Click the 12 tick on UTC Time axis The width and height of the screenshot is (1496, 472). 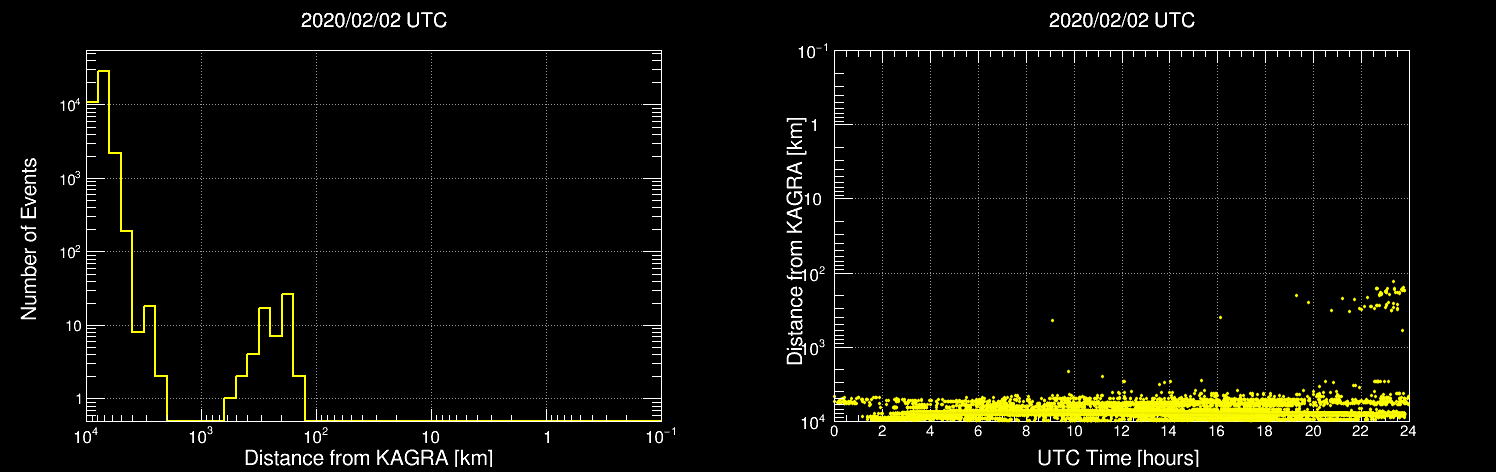click(1122, 432)
